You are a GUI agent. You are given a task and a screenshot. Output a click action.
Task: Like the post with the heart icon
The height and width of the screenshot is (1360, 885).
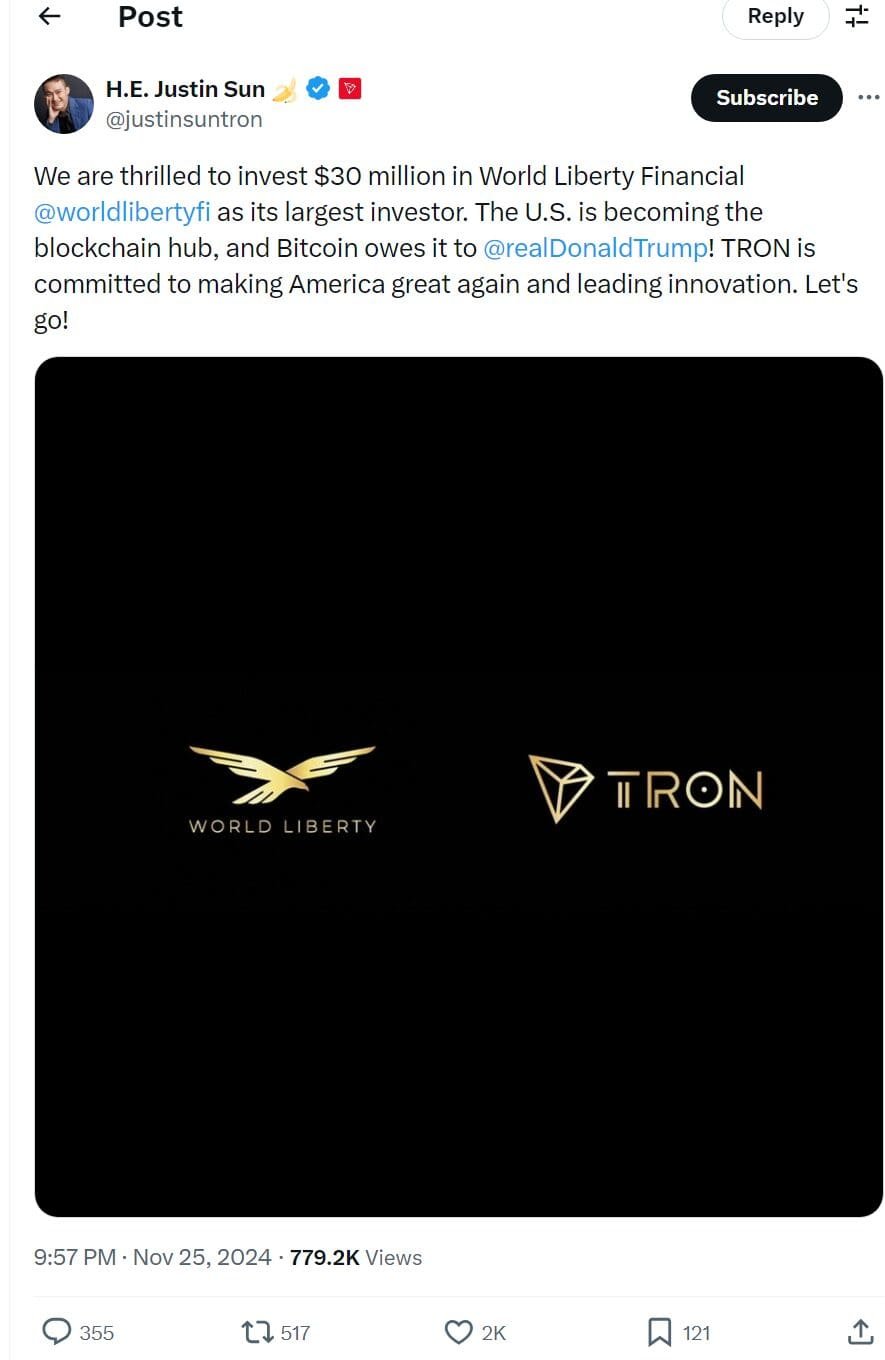(459, 1331)
